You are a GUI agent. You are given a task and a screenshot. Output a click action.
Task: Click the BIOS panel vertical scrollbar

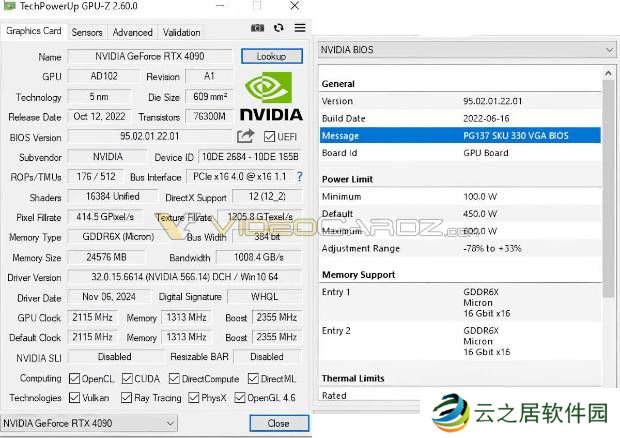point(608,200)
